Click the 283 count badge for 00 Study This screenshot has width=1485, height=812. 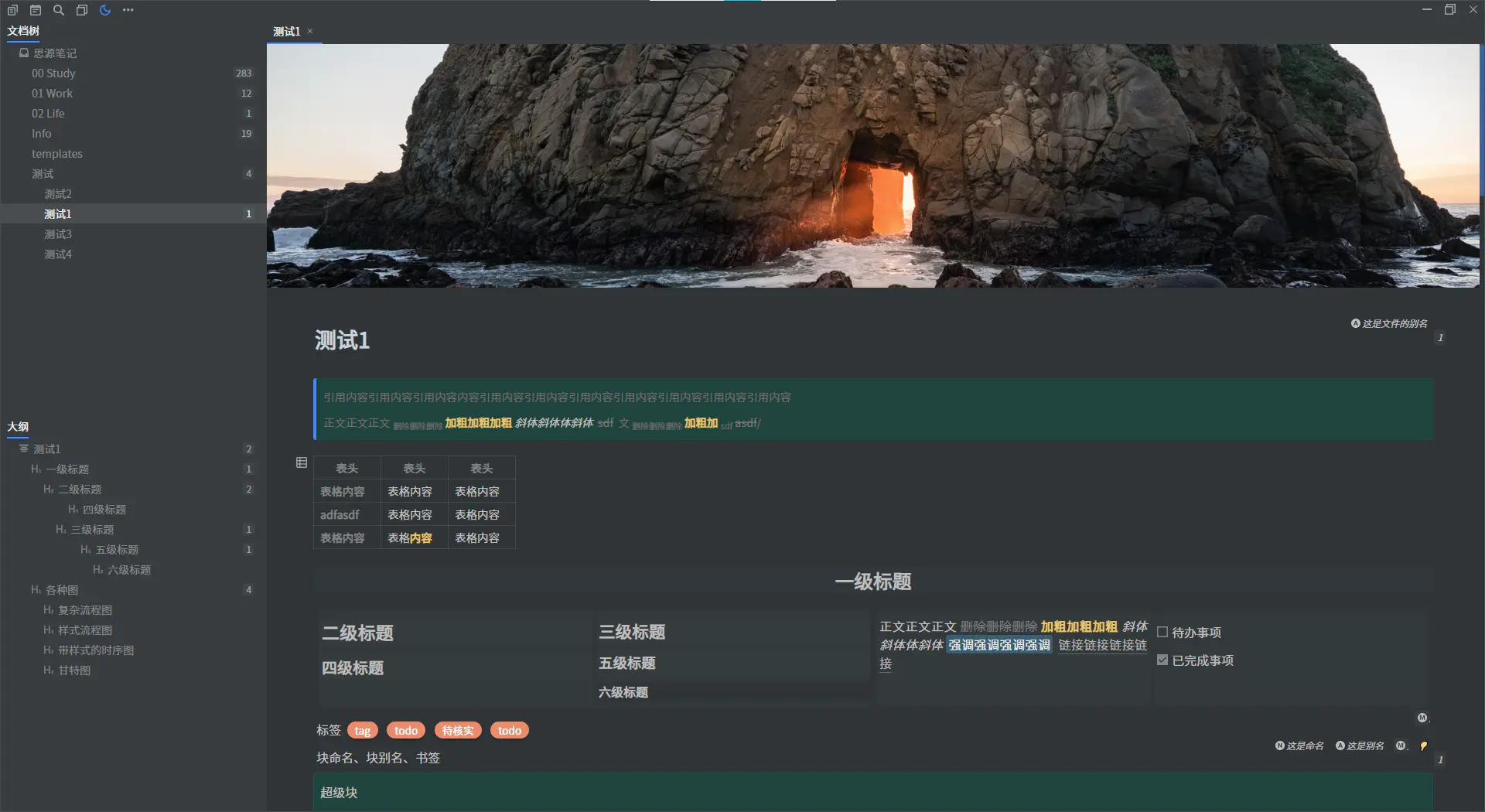click(244, 73)
